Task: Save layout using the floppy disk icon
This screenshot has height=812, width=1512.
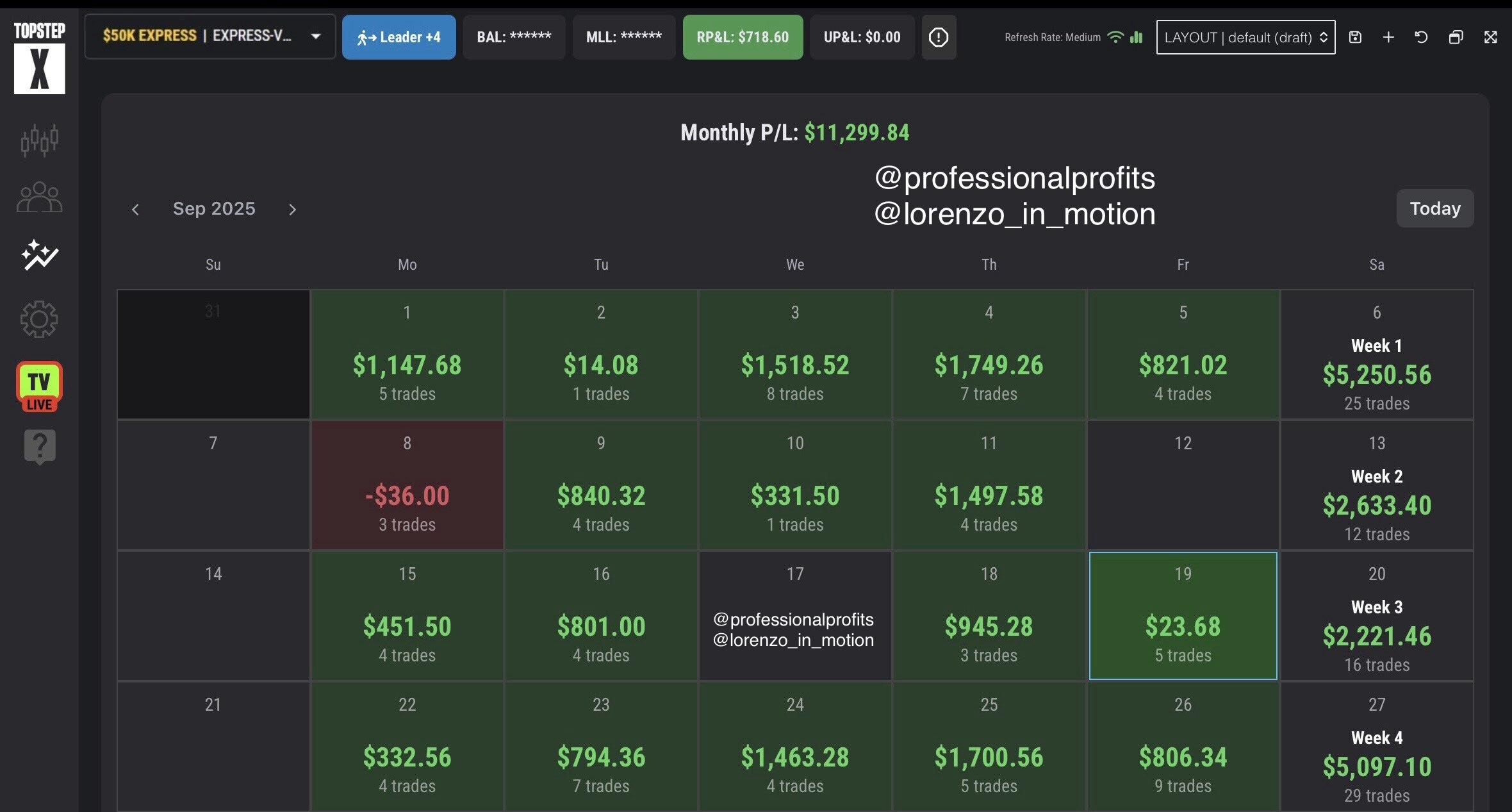Action: click(1355, 37)
